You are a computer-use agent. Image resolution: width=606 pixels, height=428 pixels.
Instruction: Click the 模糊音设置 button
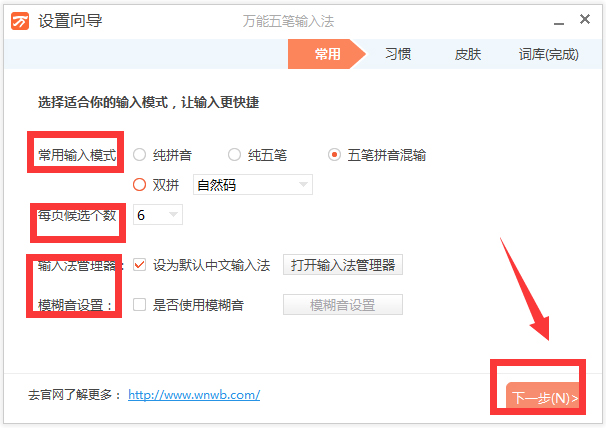[343, 305]
